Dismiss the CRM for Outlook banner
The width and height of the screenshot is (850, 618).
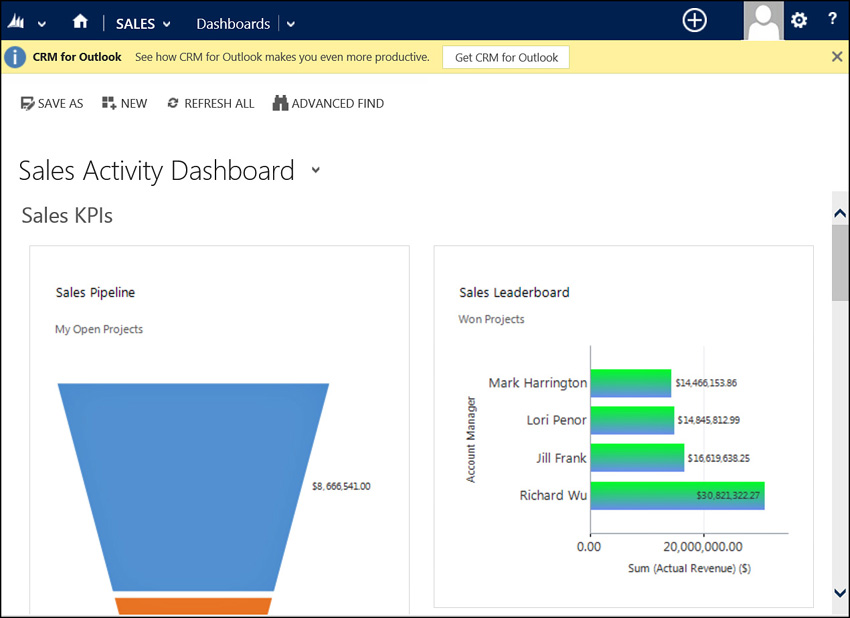pyautogui.click(x=837, y=56)
